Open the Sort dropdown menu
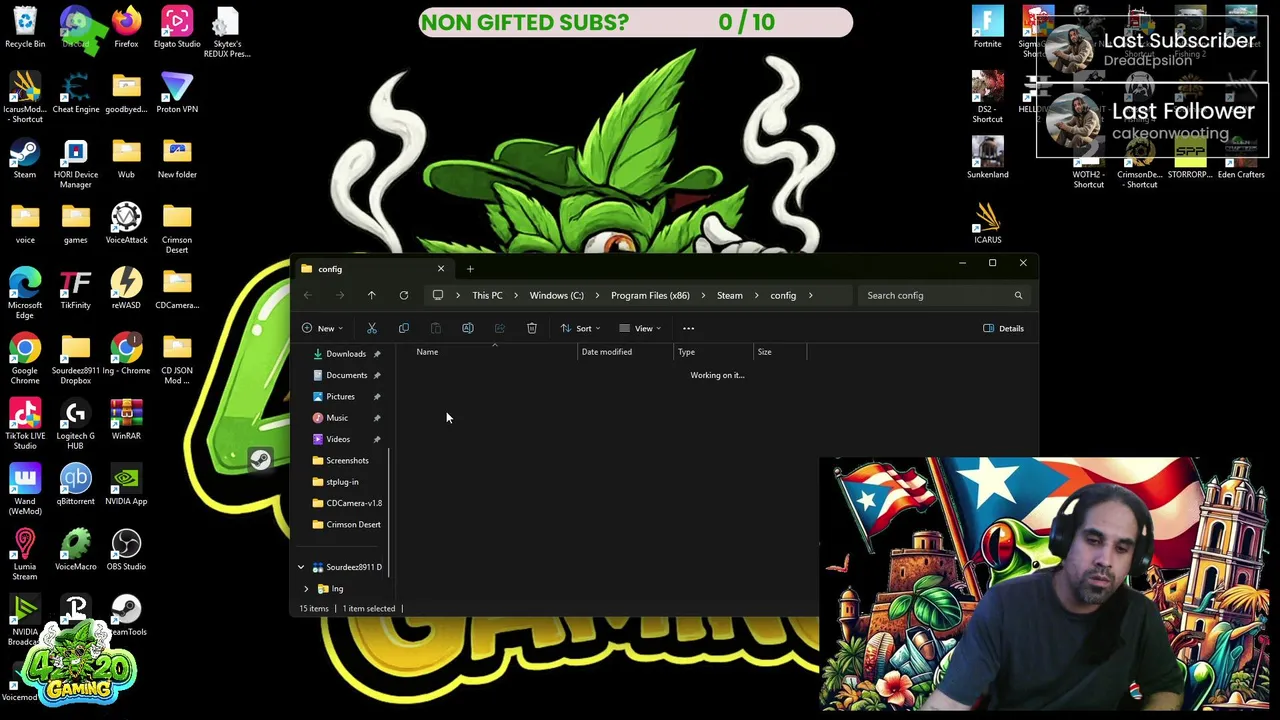Screen dimensions: 1280x720 point(581,328)
